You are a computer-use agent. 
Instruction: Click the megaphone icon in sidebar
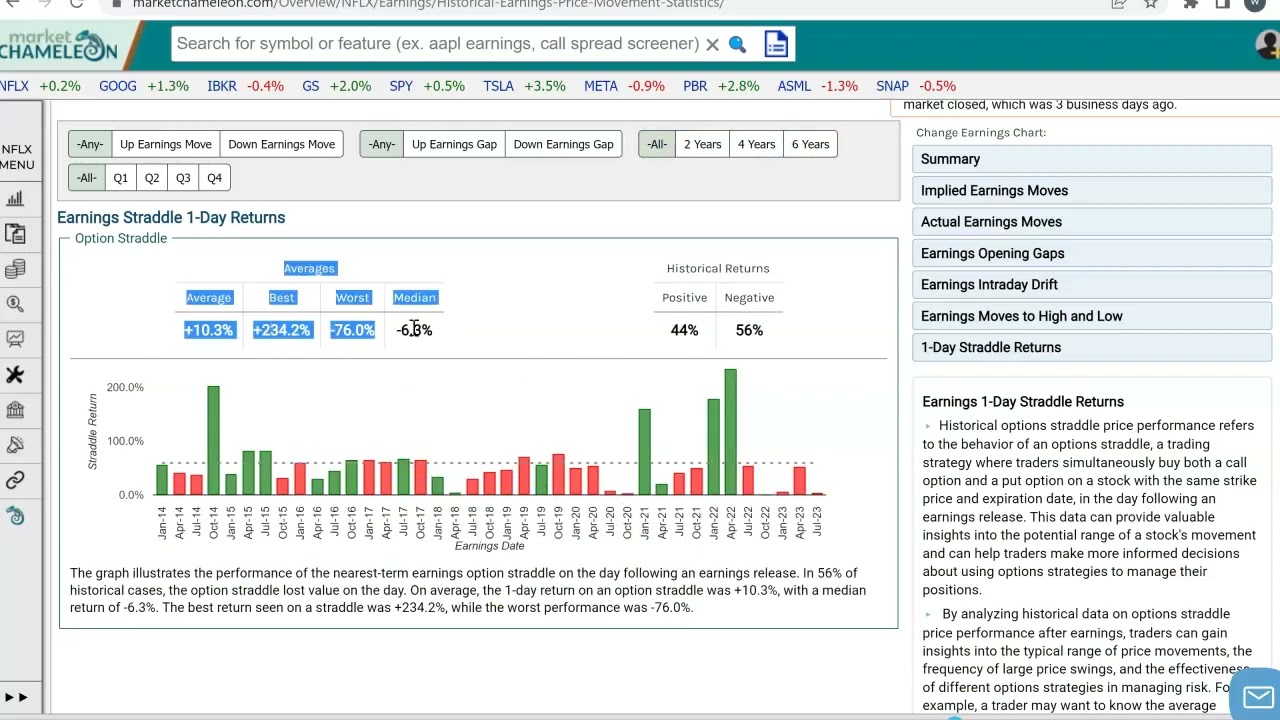click(15, 445)
